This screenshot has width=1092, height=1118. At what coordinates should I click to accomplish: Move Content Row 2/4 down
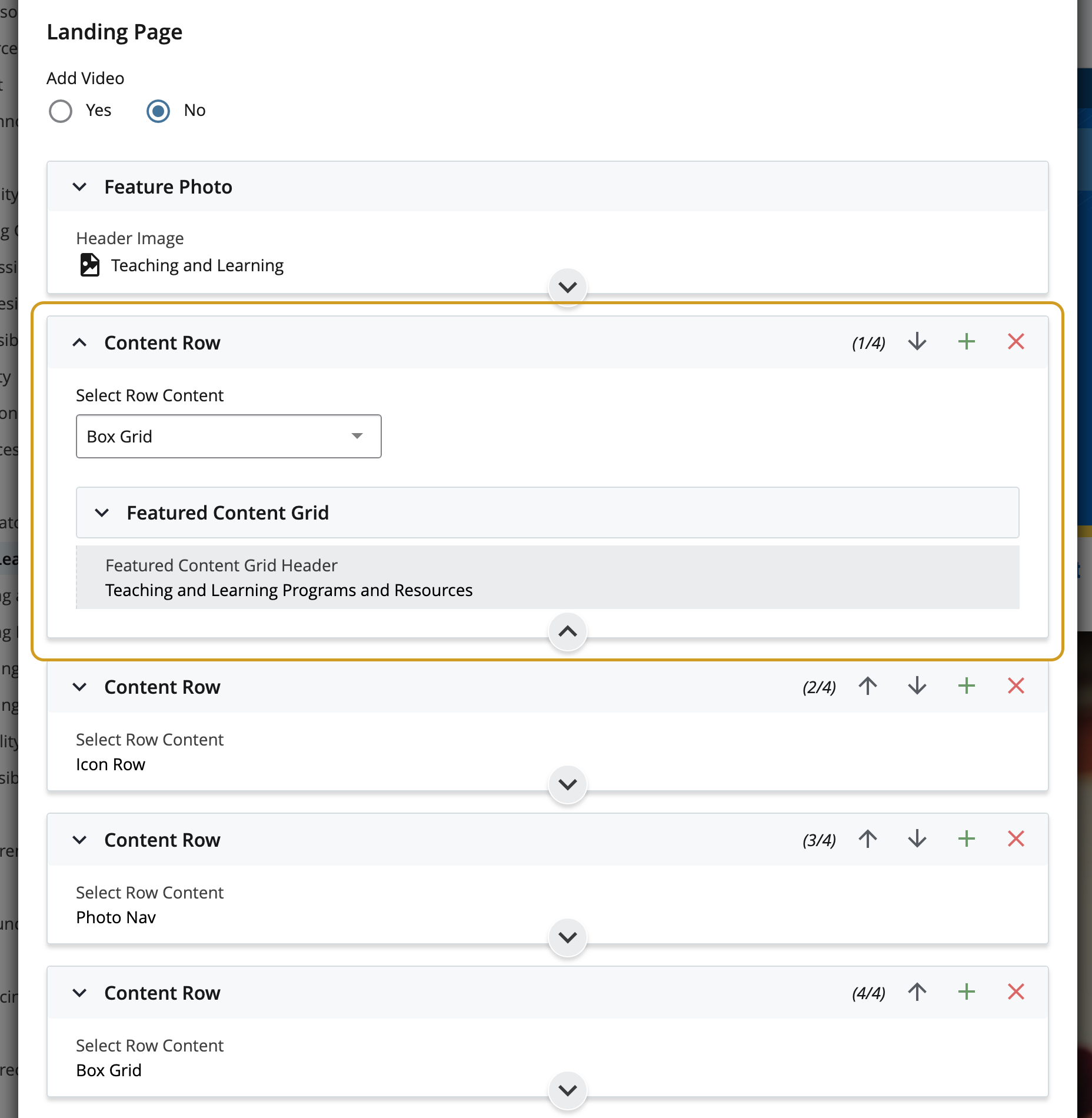pos(917,686)
